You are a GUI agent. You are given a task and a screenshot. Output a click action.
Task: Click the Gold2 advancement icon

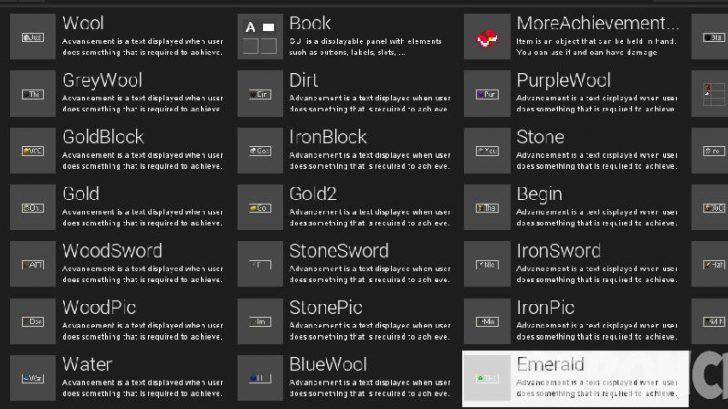260,208
